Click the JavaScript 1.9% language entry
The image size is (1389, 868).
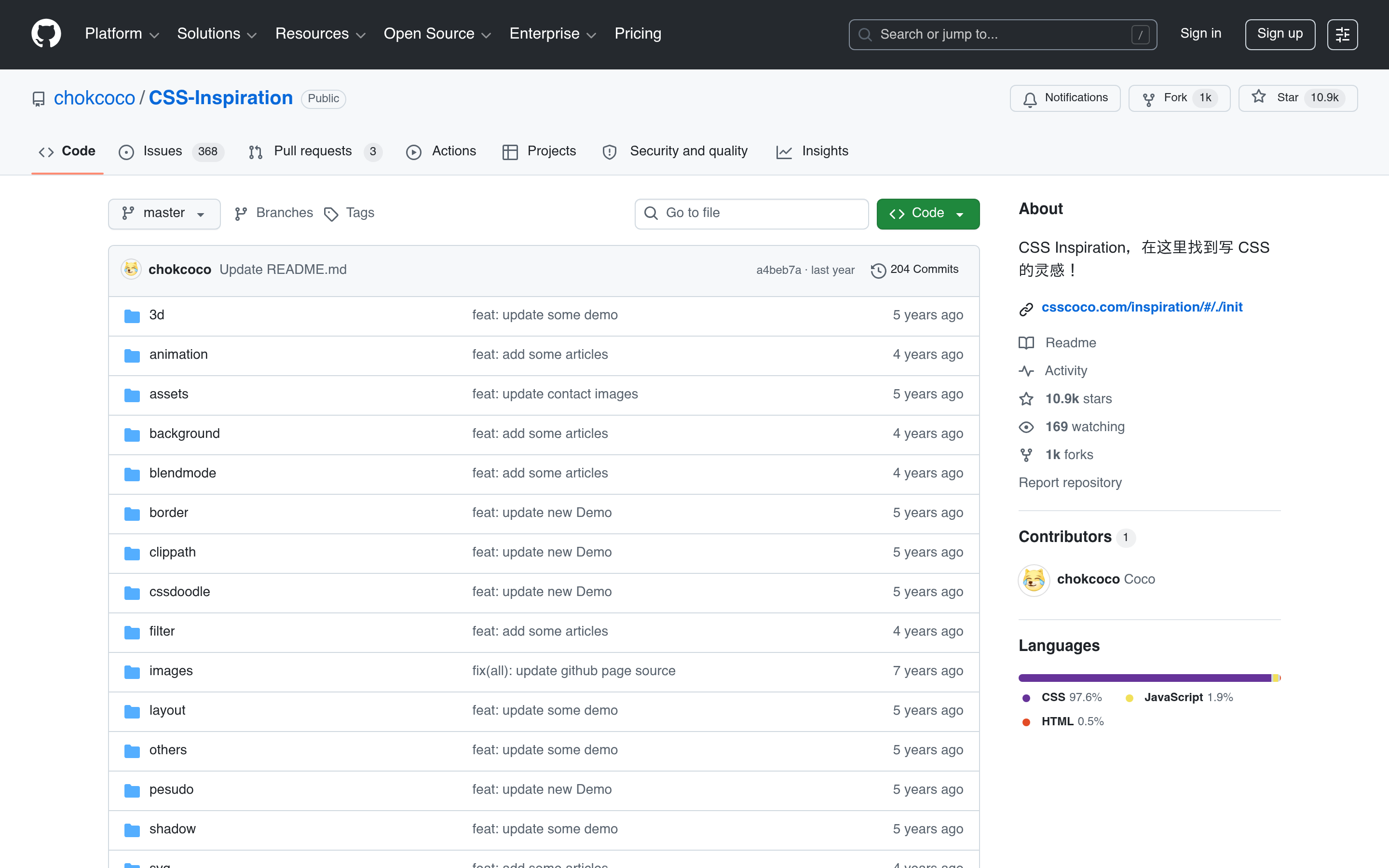click(1179, 697)
